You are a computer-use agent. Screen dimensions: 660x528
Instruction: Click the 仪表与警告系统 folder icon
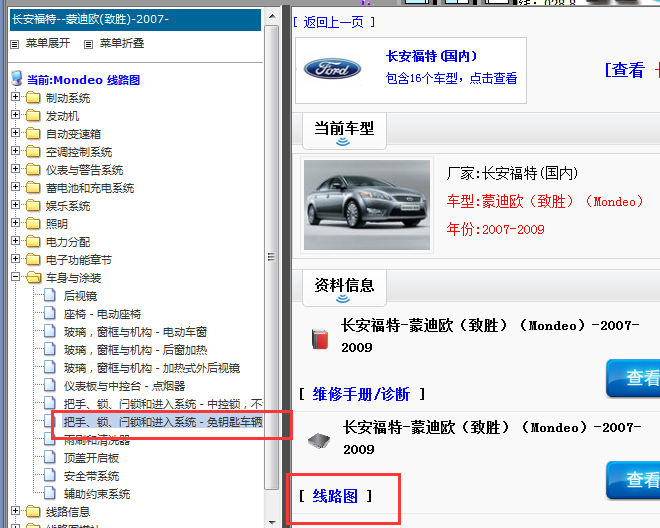[x=33, y=170]
